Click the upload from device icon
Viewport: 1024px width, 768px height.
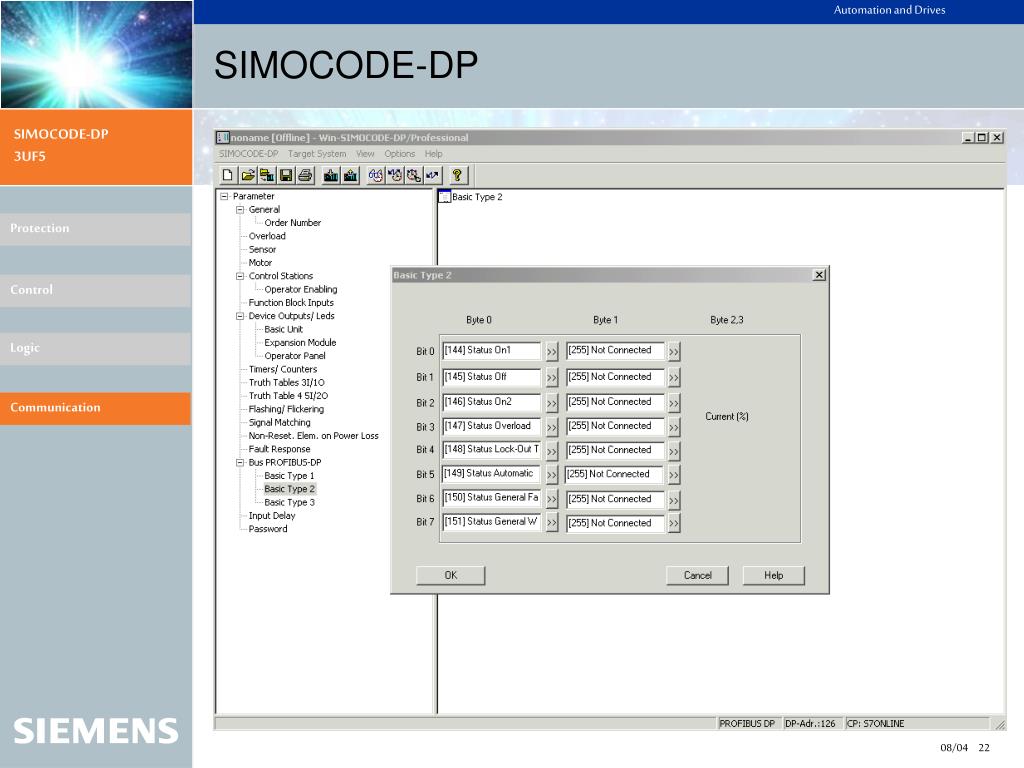coord(351,175)
